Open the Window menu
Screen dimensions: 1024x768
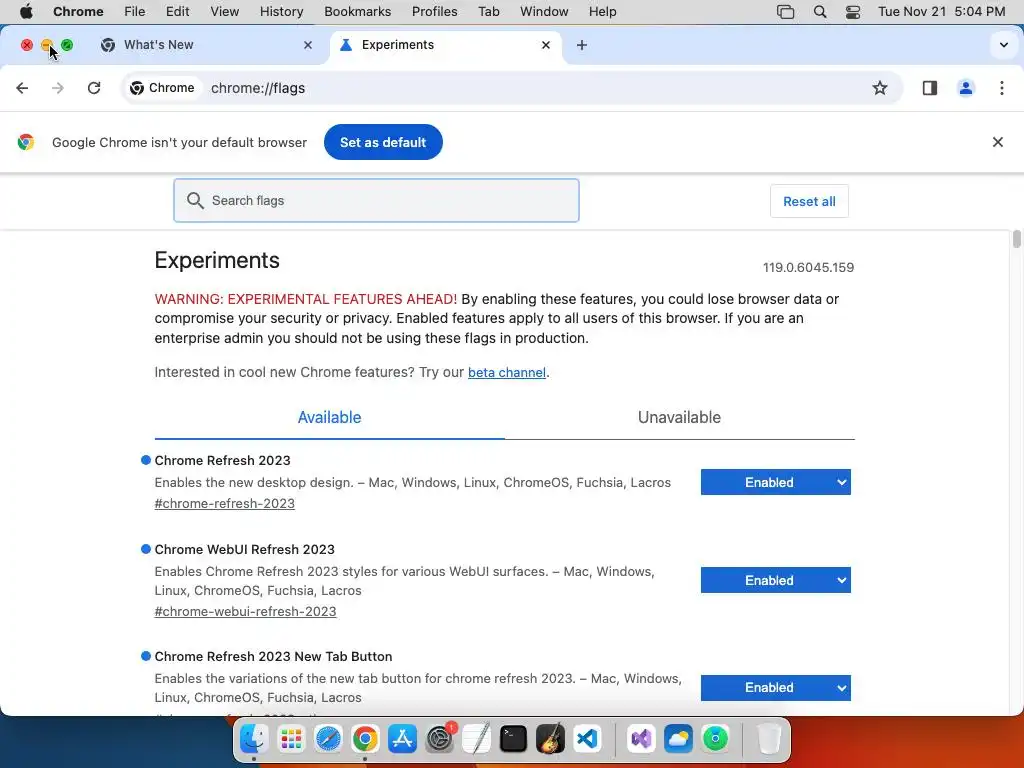(x=544, y=12)
